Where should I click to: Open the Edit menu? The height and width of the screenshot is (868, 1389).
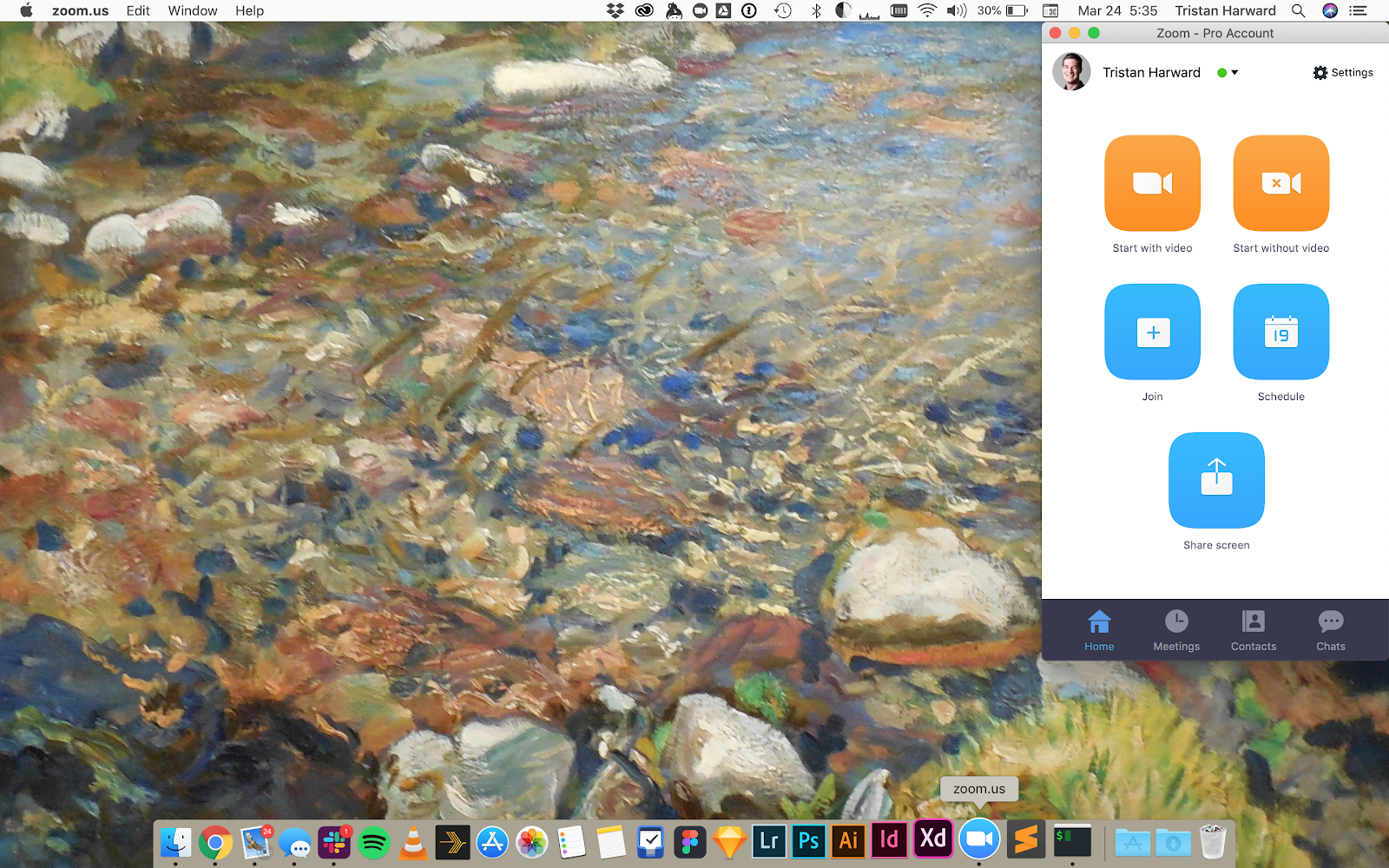(x=138, y=10)
